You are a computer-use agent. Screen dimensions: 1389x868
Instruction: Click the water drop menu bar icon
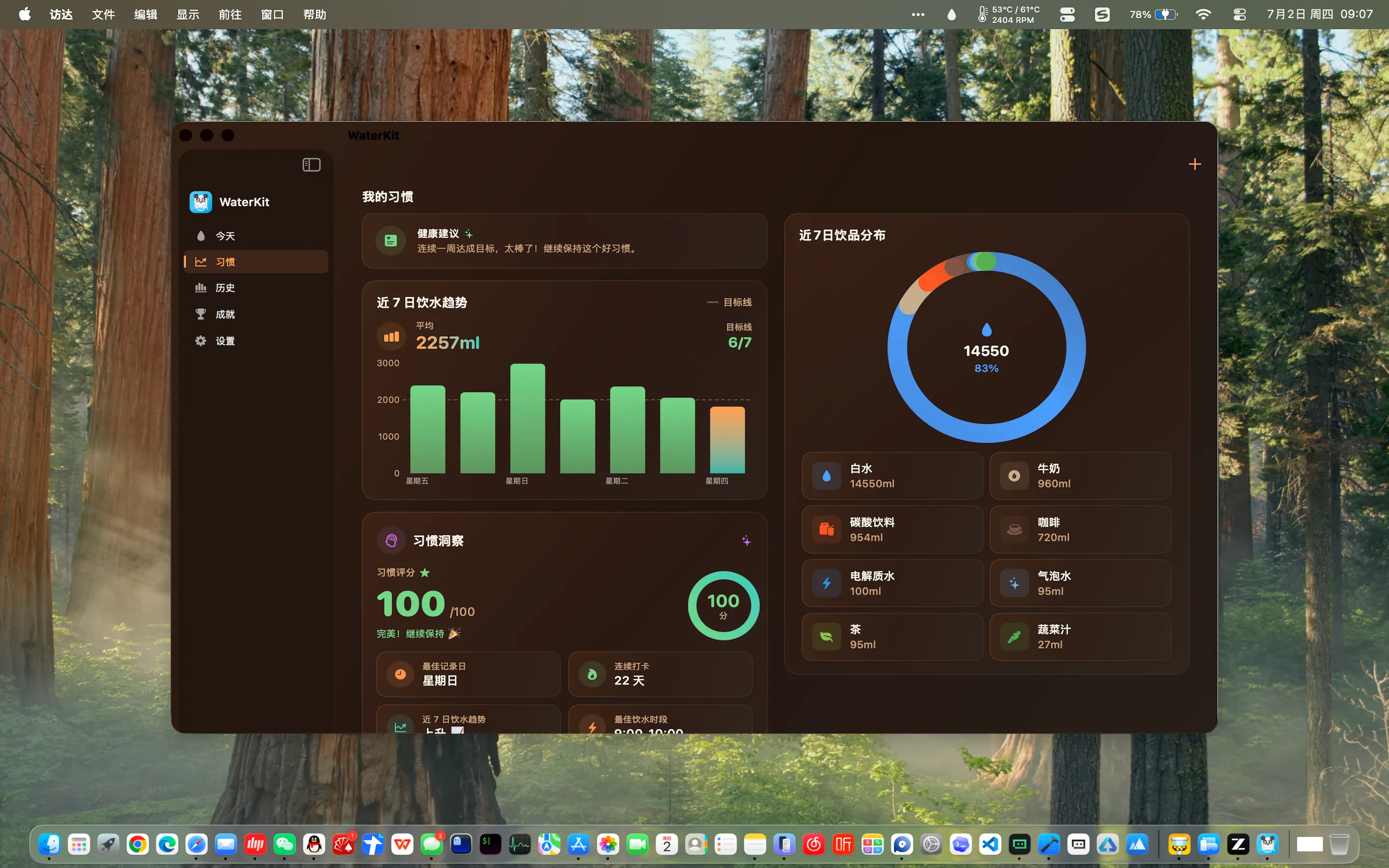951,14
